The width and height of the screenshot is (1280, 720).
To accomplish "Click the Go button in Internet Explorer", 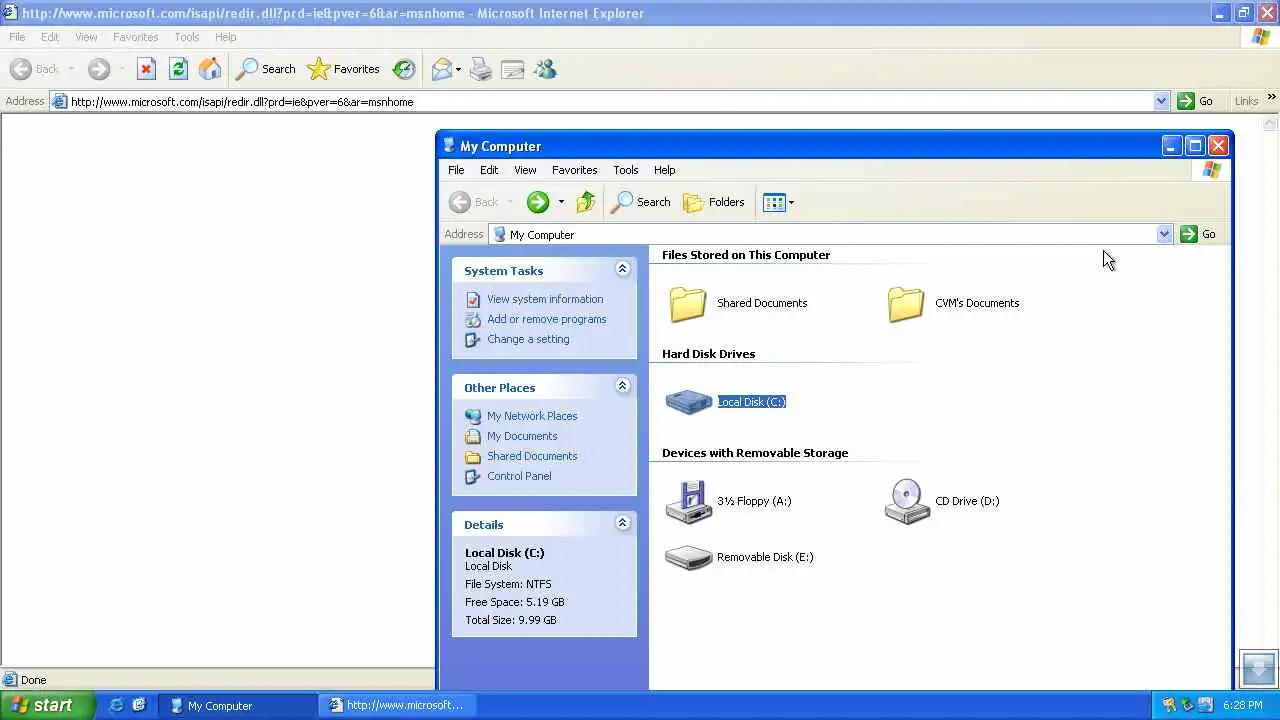I will (x=1195, y=101).
